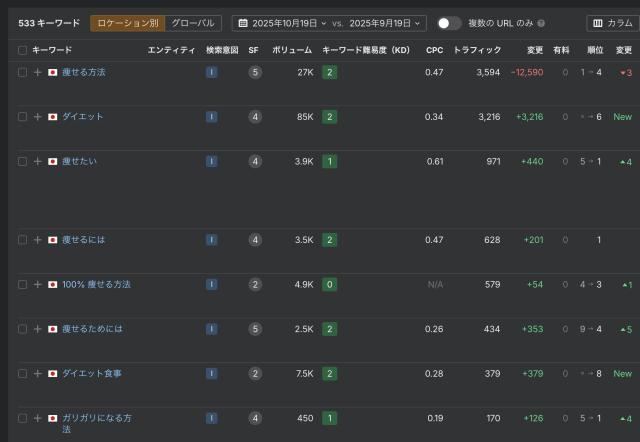Open the 2025年9月19日 comparison date dropdown
640x442 pixels.
pos(384,23)
